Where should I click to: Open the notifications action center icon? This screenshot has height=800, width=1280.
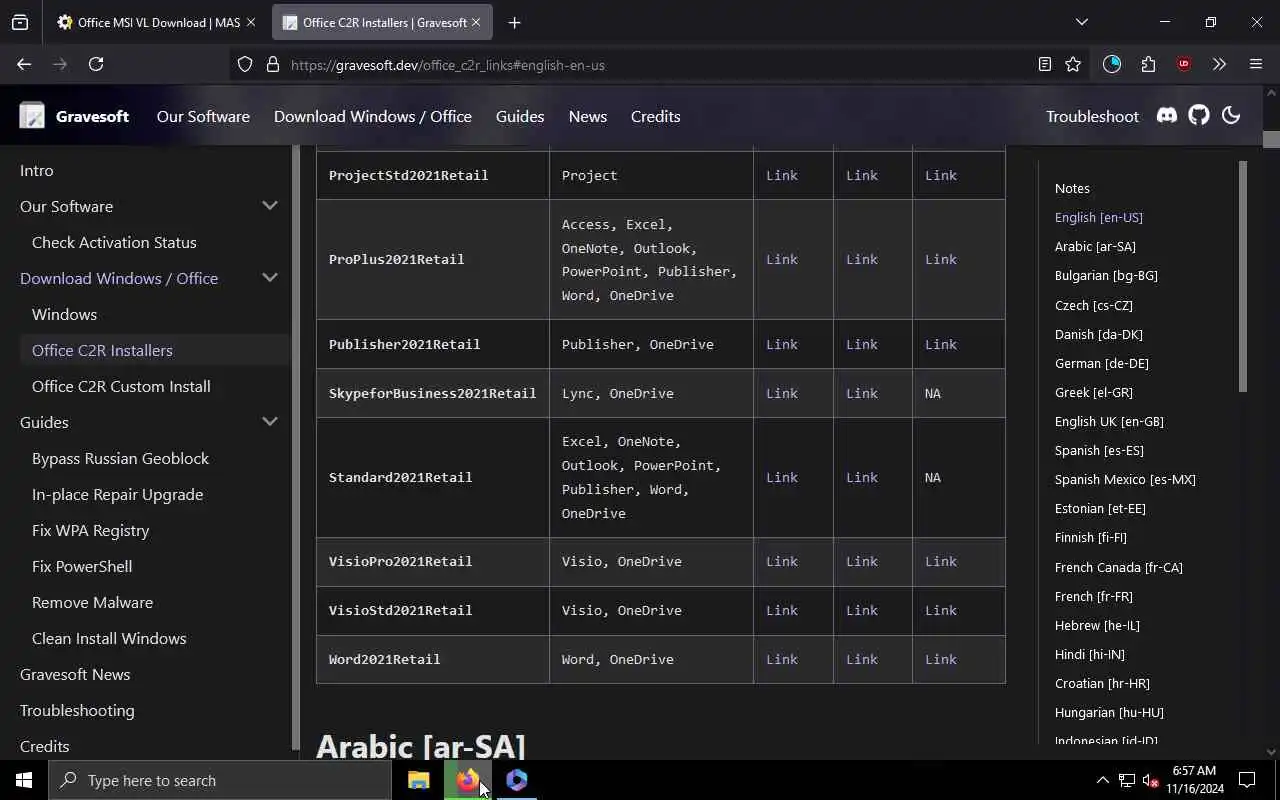[x=1247, y=780]
